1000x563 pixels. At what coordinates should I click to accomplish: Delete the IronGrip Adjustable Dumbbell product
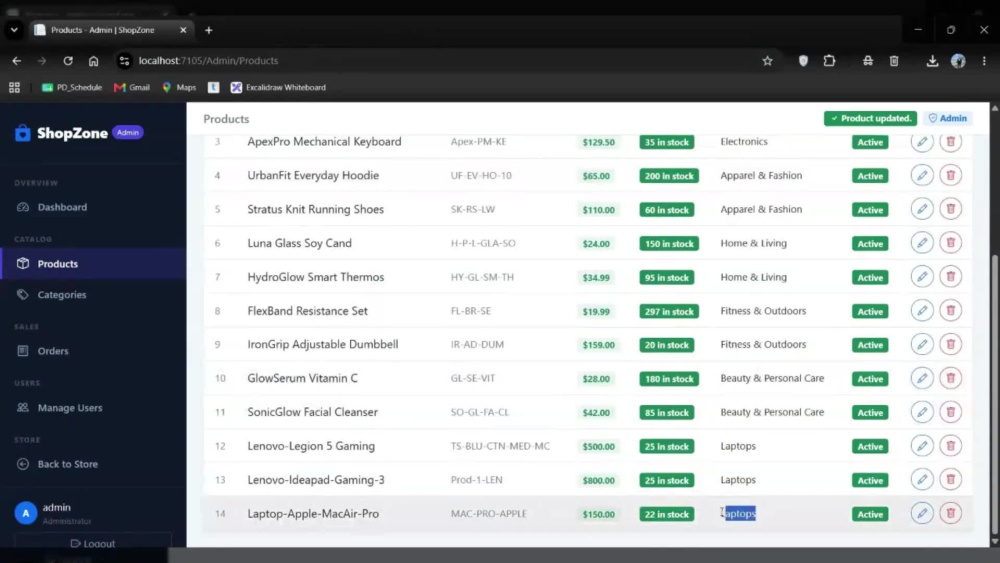pos(950,344)
